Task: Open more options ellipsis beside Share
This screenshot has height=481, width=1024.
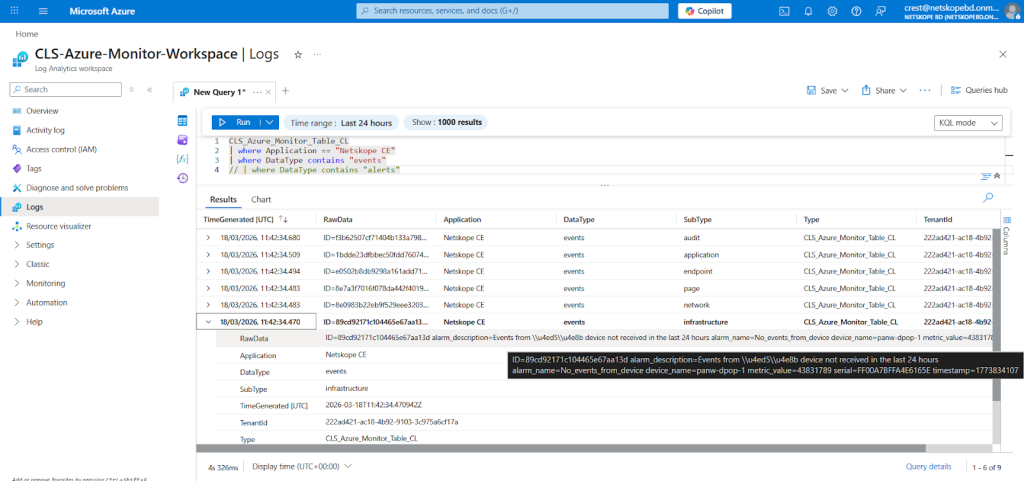Action: coord(925,90)
